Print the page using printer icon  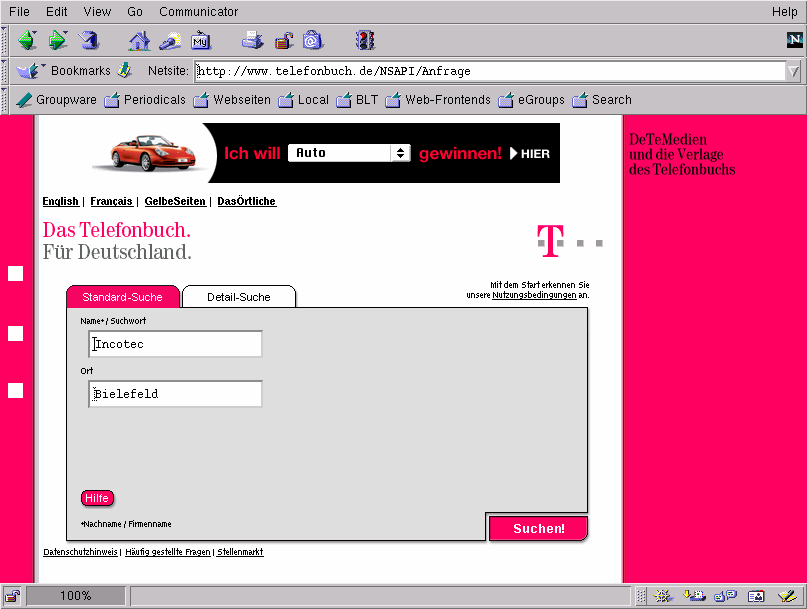(252, 40)
